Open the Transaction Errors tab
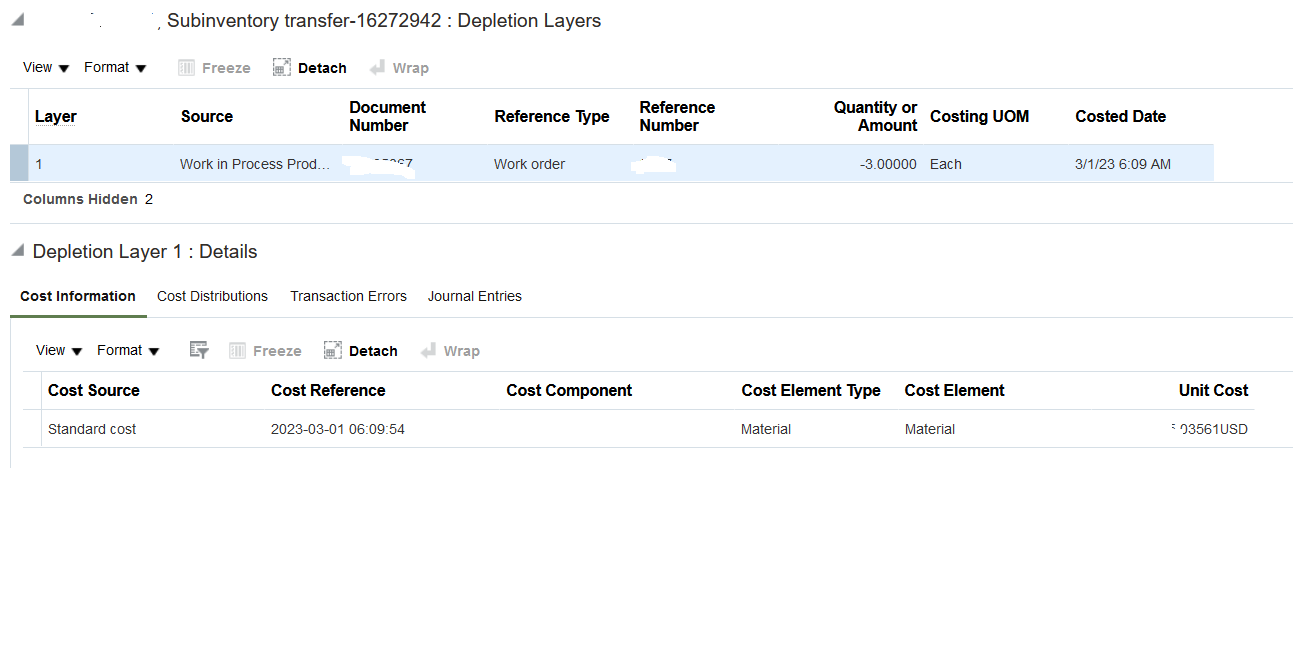The image size is (1293, 648). (x=348, y=296)
